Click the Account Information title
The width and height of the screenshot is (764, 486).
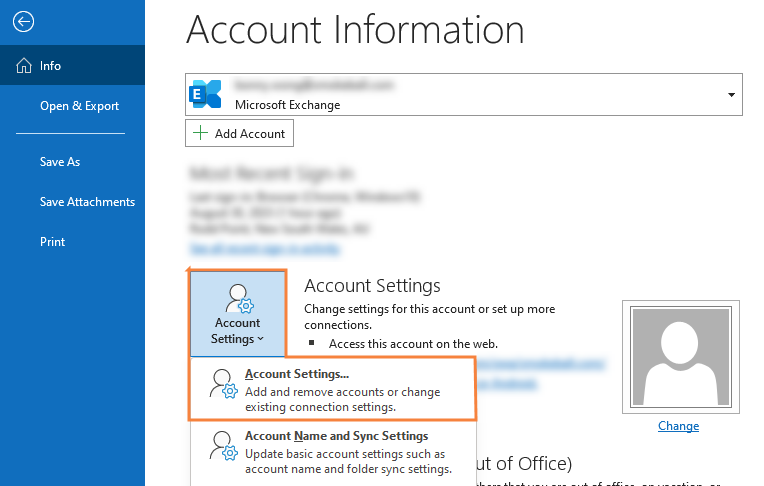point(355,30)
